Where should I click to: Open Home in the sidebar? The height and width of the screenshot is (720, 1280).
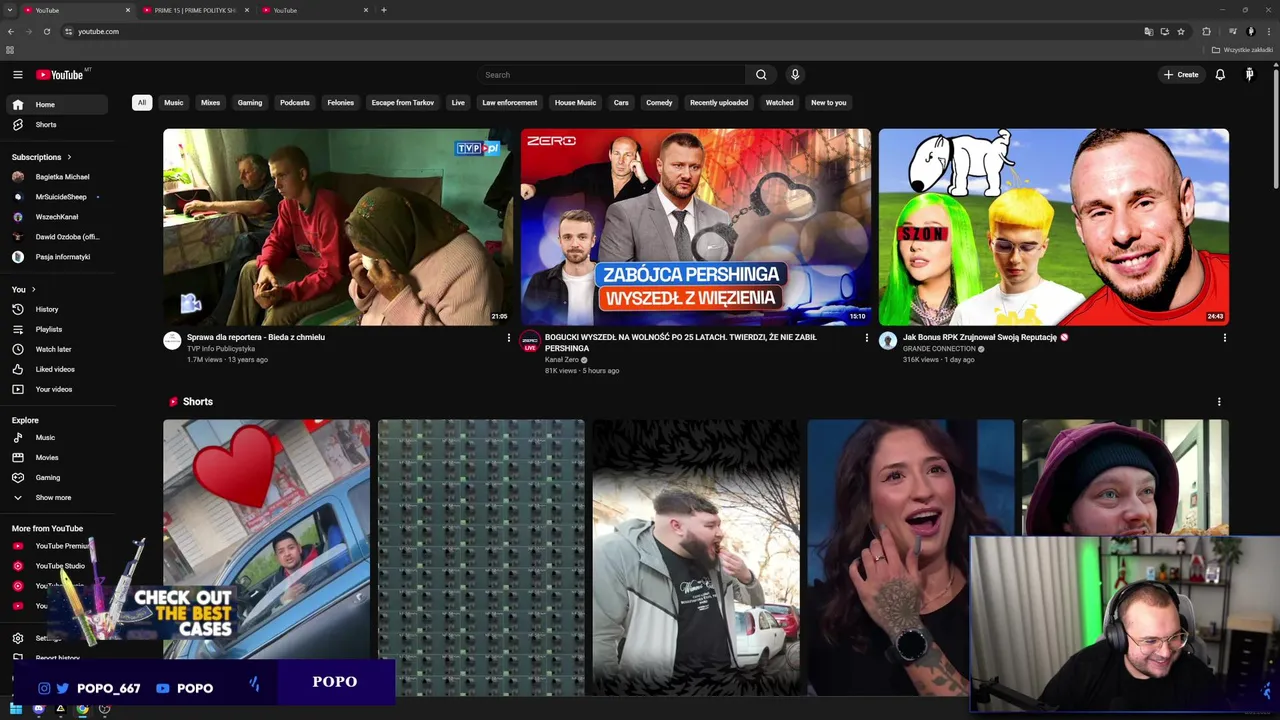coord(57,105)
